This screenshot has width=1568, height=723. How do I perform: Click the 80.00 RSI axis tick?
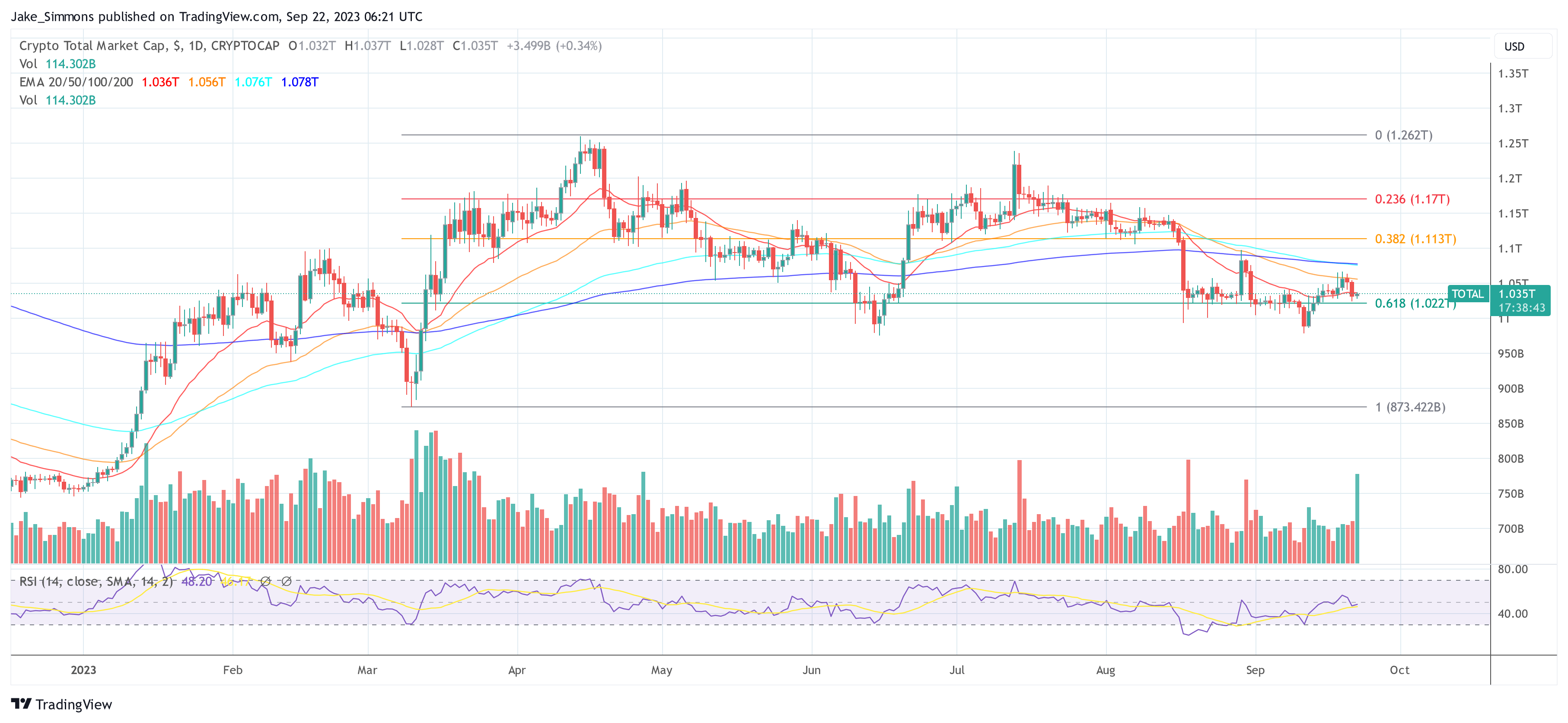coord(1513,569)
